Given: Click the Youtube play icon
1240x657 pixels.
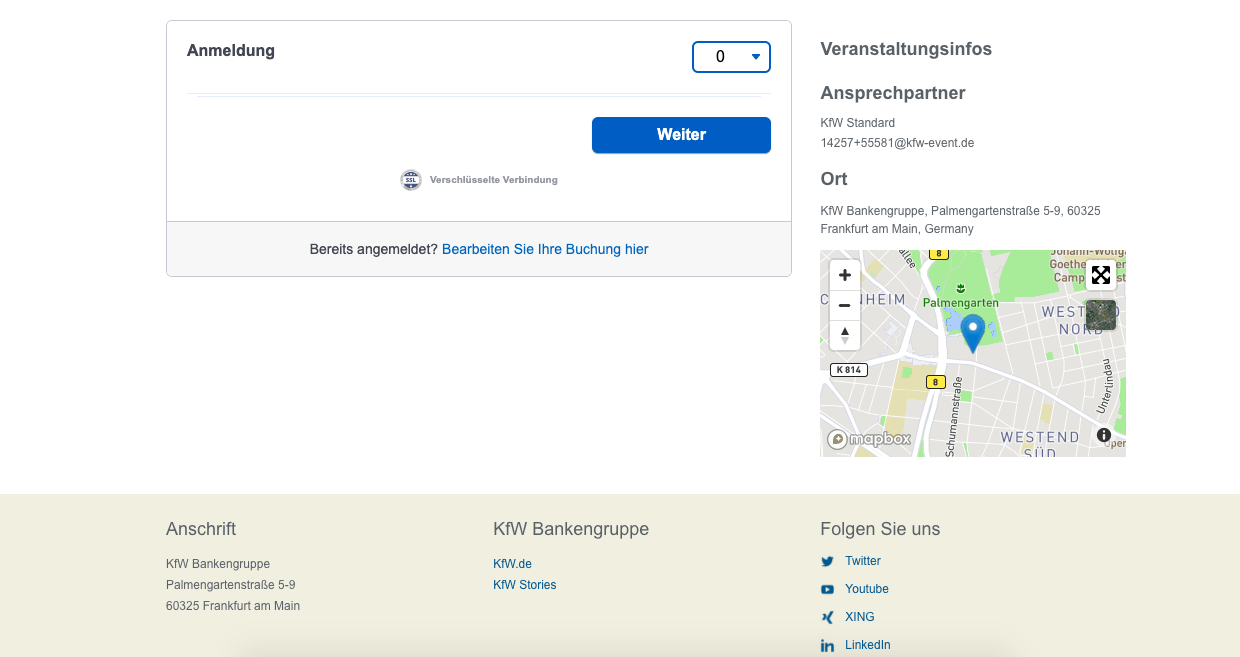Looking at the screenshot, I should (828, 590).
